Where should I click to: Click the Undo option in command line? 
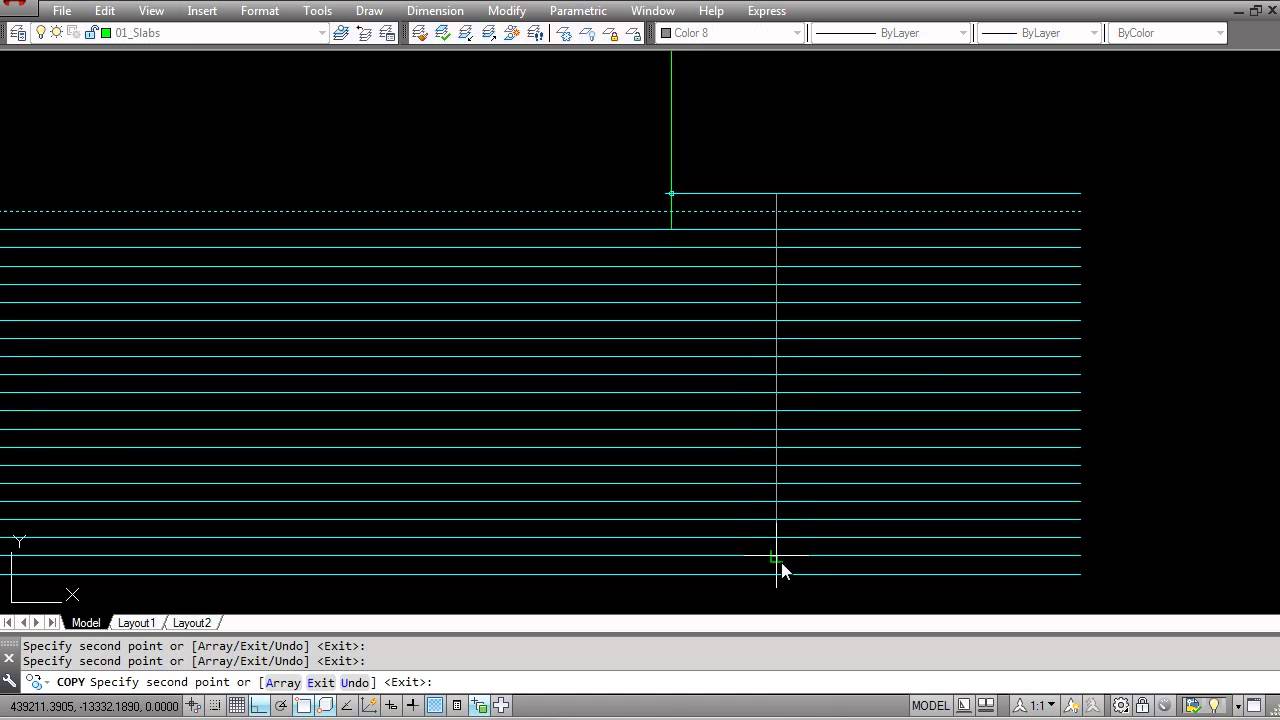tap(355, 683)
